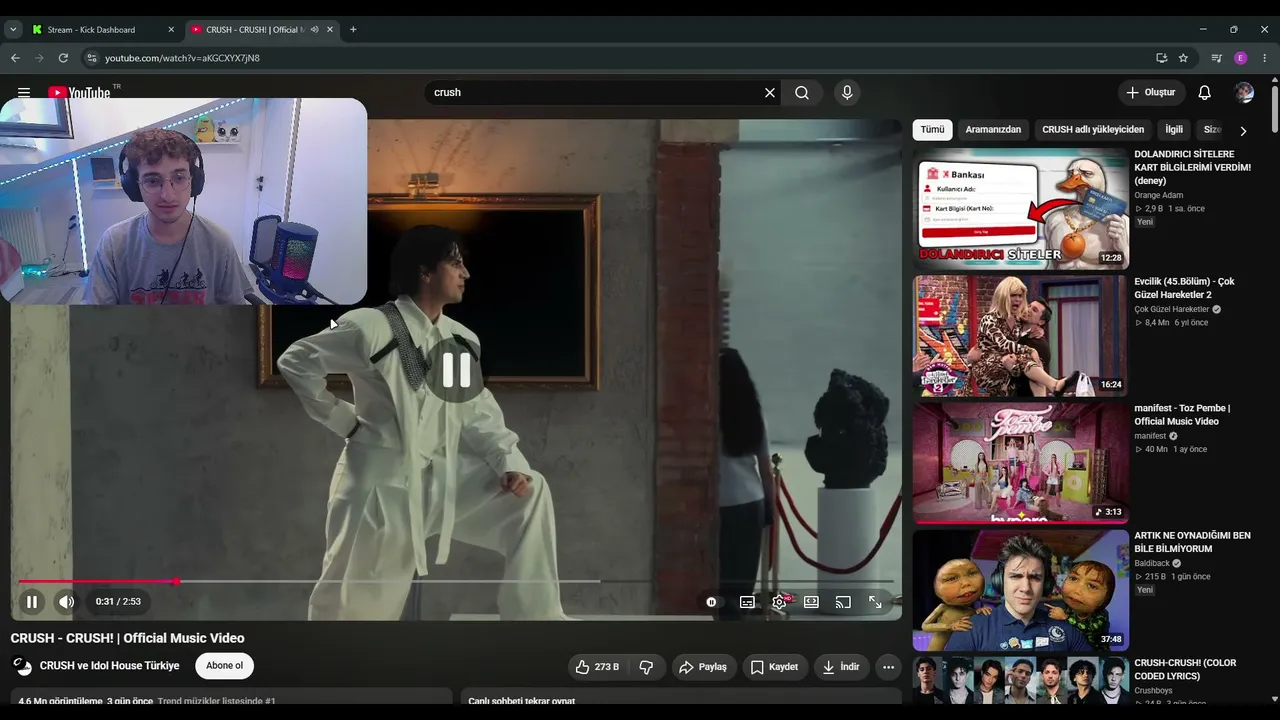This screenshot has width=1280, height=720.
Task: Clear the search box with the X
Action: click(x=770, y=92)
